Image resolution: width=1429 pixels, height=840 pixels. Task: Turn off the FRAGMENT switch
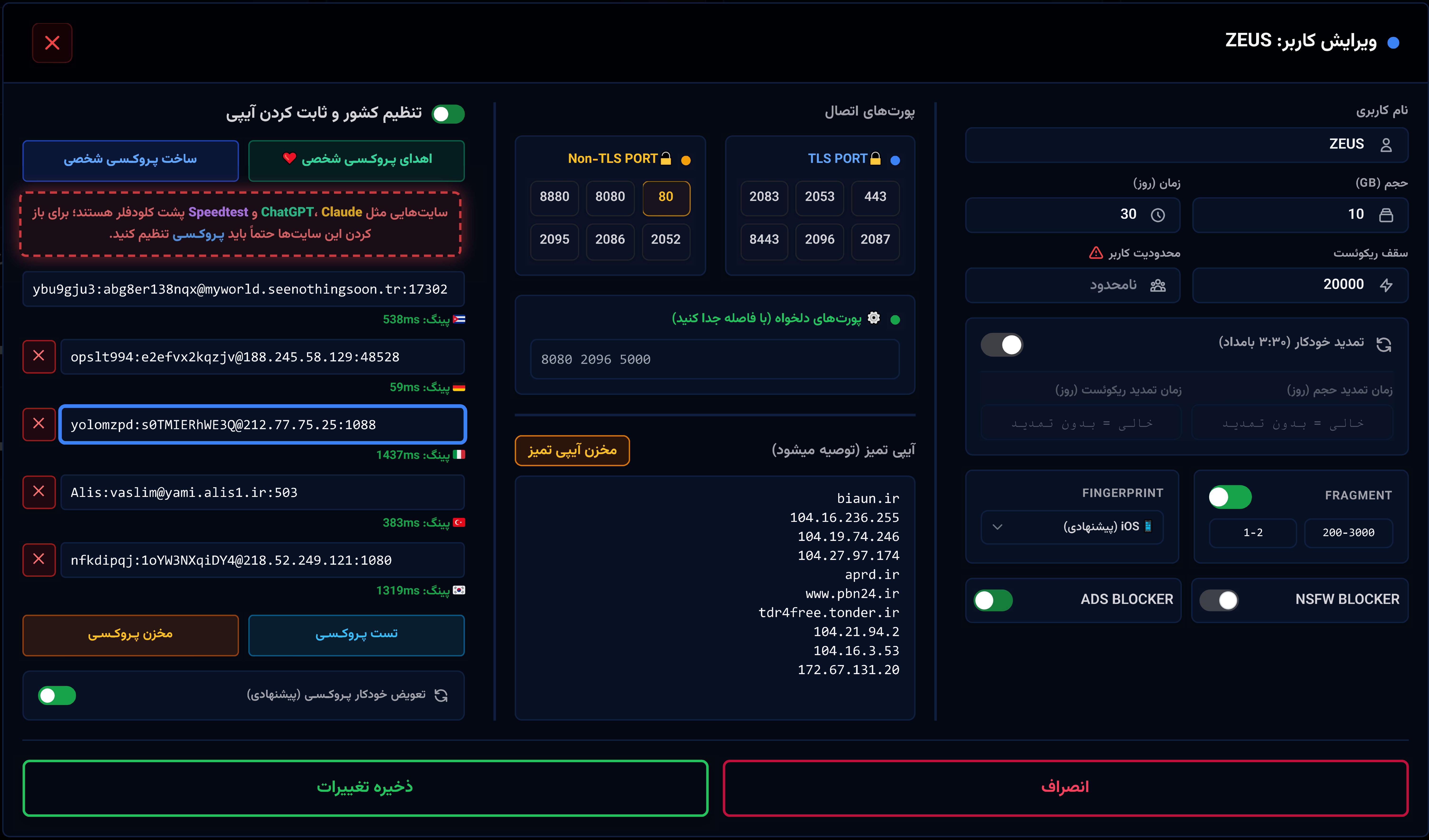tap(1230, 497)
